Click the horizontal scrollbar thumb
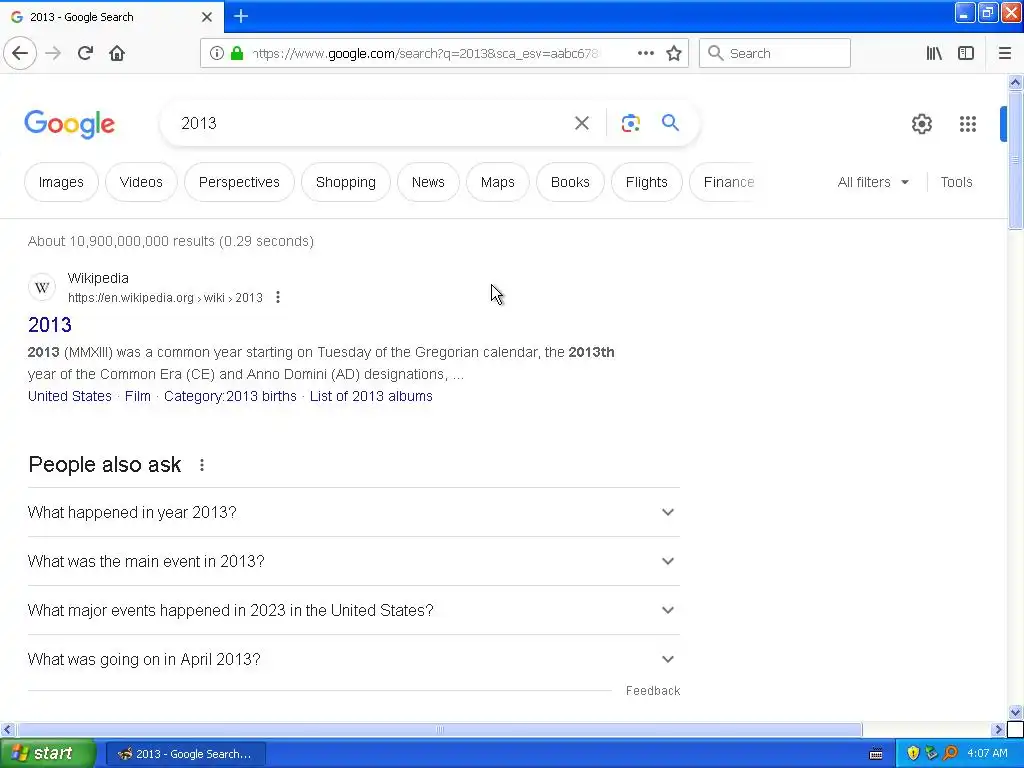 [x=440, y=729]
